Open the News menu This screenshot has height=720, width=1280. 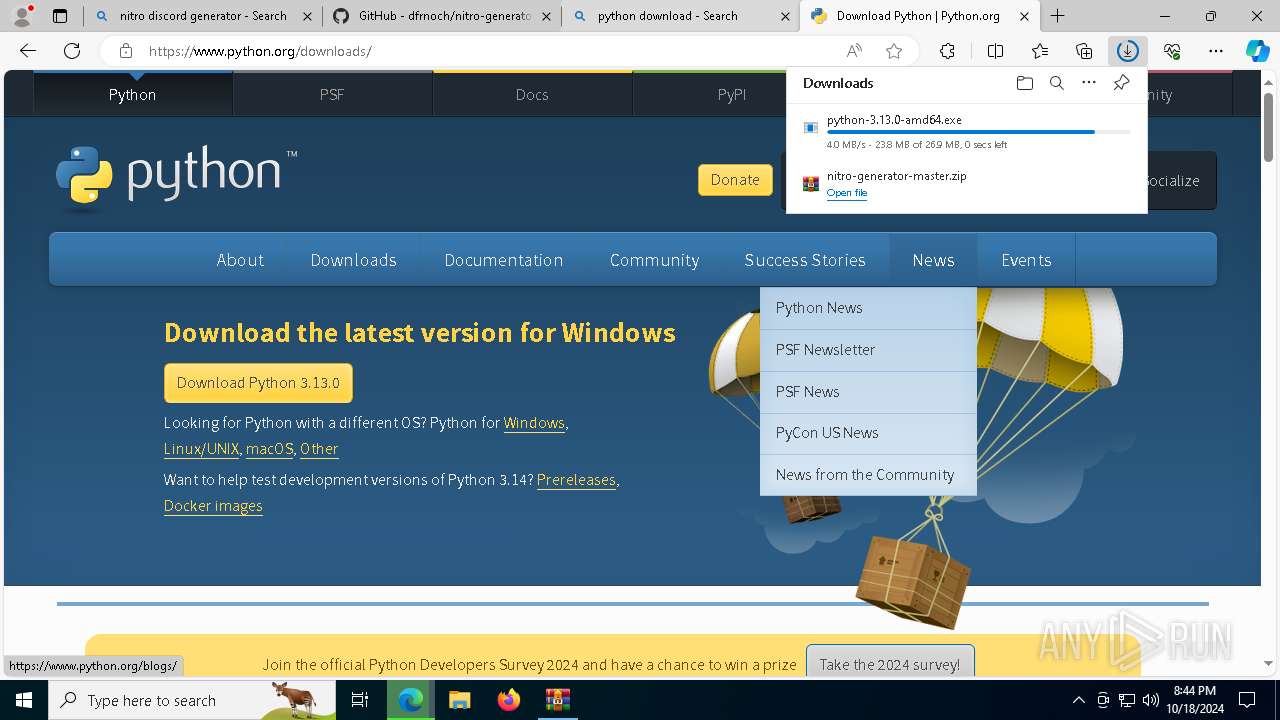[x=933, y=260]
